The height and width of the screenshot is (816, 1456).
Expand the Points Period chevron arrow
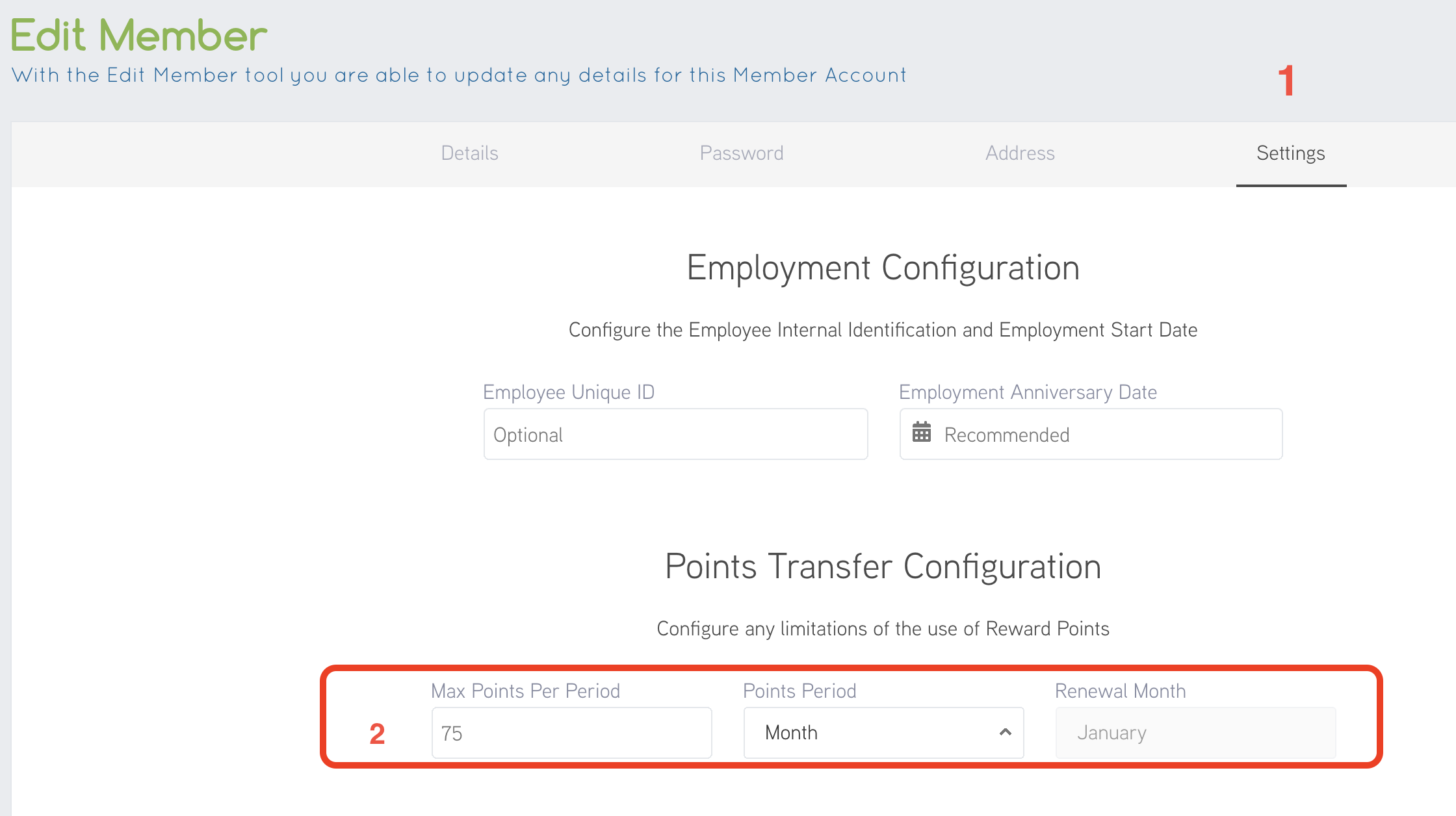point(1005,732)
